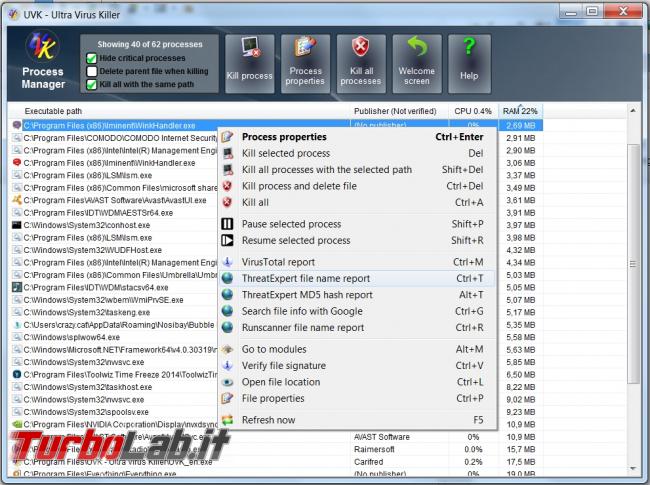650x485 pixels.
Task: Enable Delete parent file when killing
Action: (x=92, y=71)
